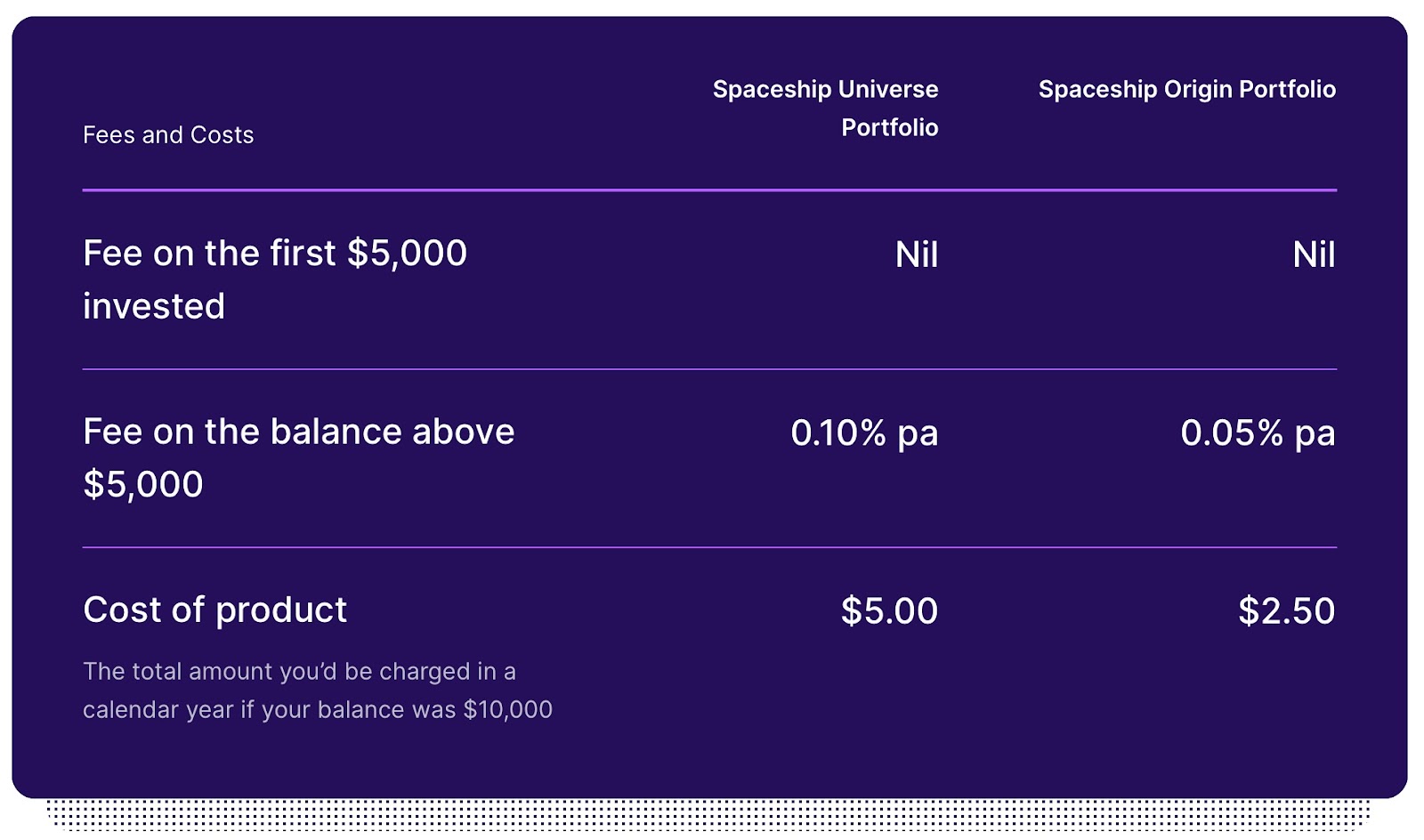The width and height of the screenshot is (1424, 840).
Task: Click the "total amount you'd be charged" description
Action: tap(299, 672)
